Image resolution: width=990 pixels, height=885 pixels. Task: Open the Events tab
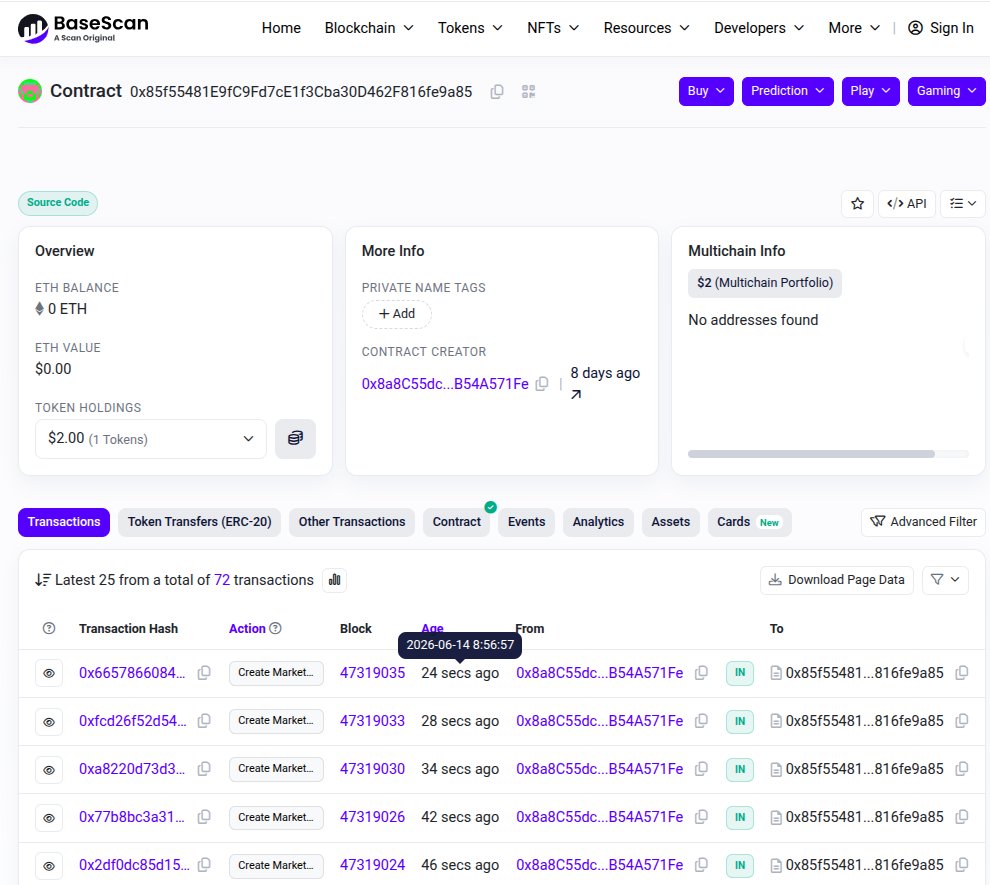(527, 522)
